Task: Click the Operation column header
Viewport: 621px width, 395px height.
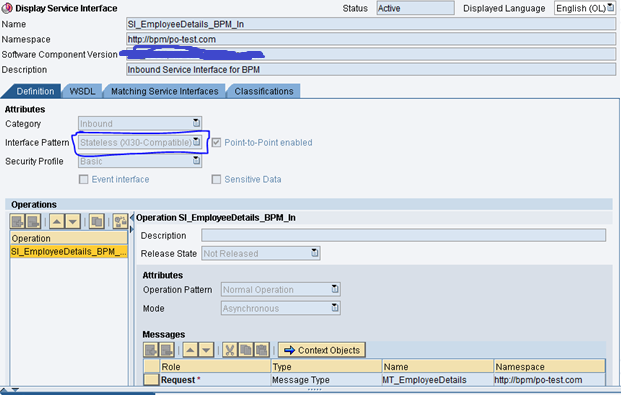Action: coord(69,238)
